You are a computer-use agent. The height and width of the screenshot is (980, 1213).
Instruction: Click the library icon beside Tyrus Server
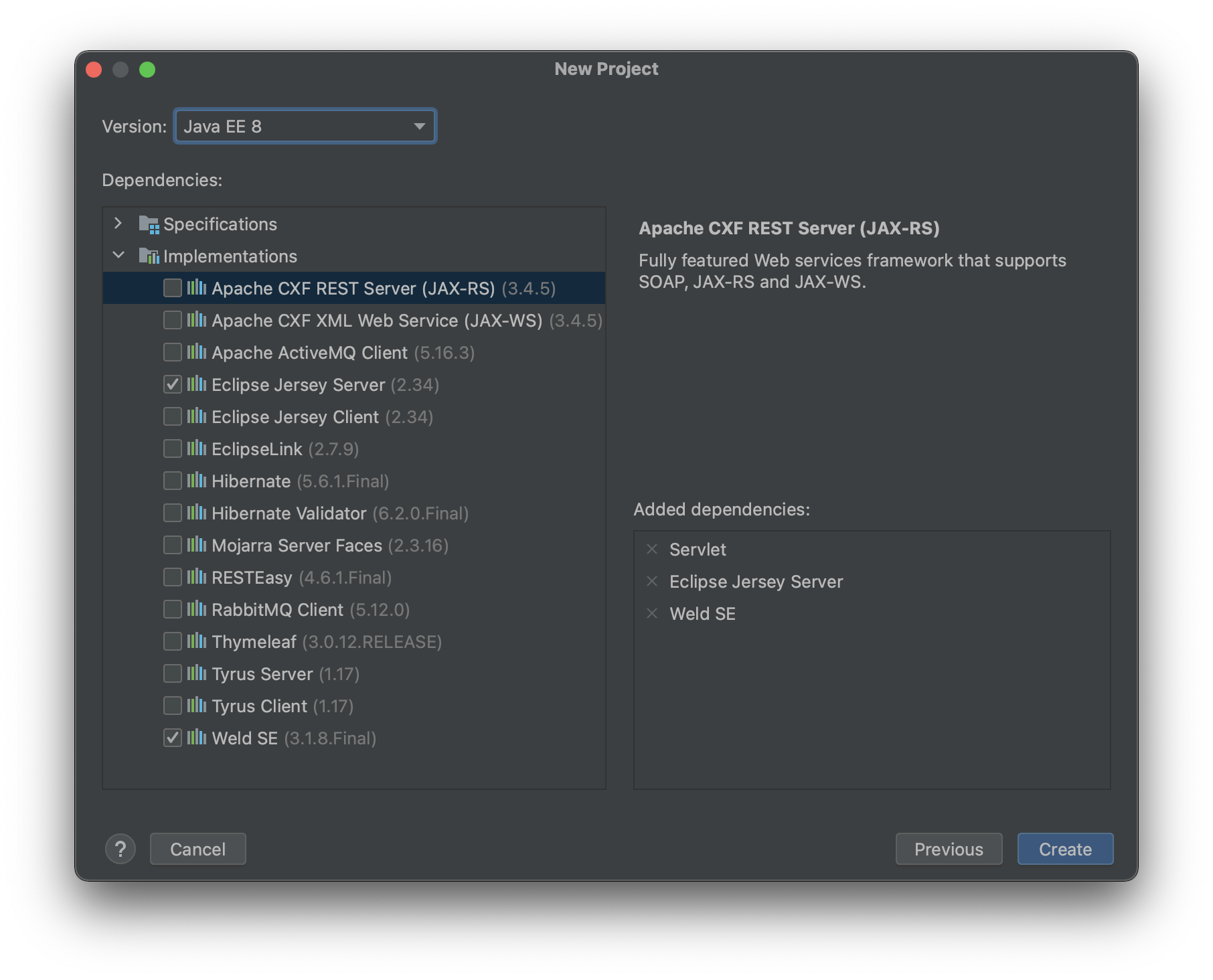[x=196, y=673]
